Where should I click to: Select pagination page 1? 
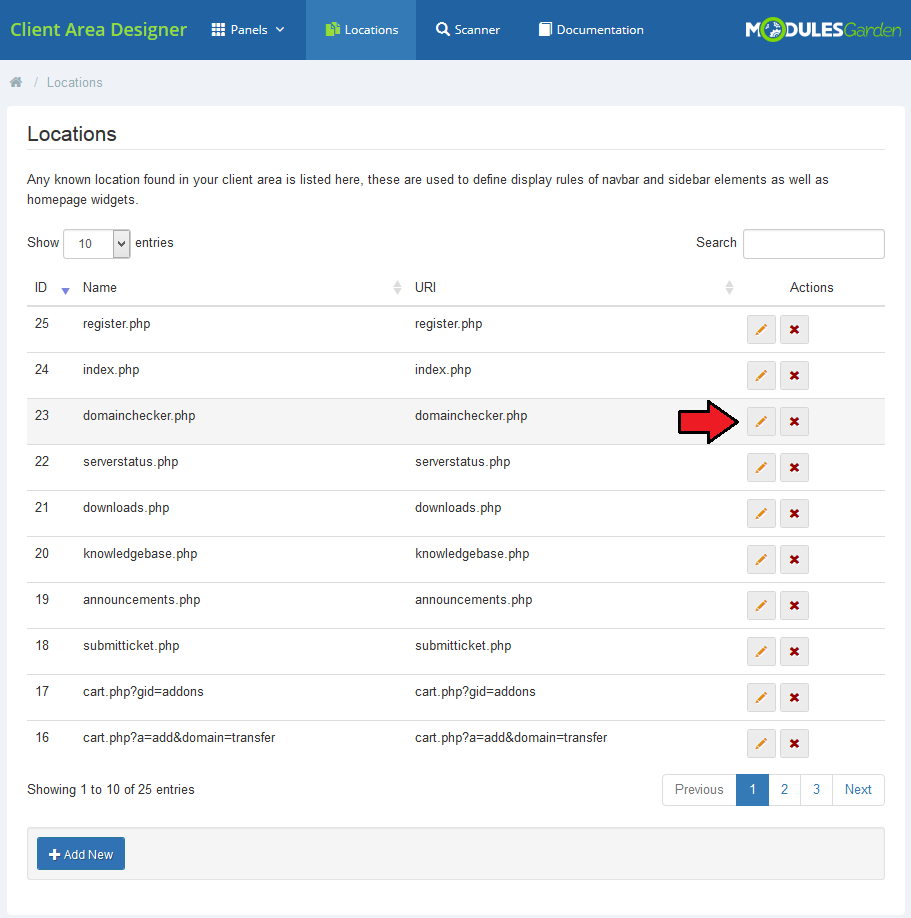[752, 790]
